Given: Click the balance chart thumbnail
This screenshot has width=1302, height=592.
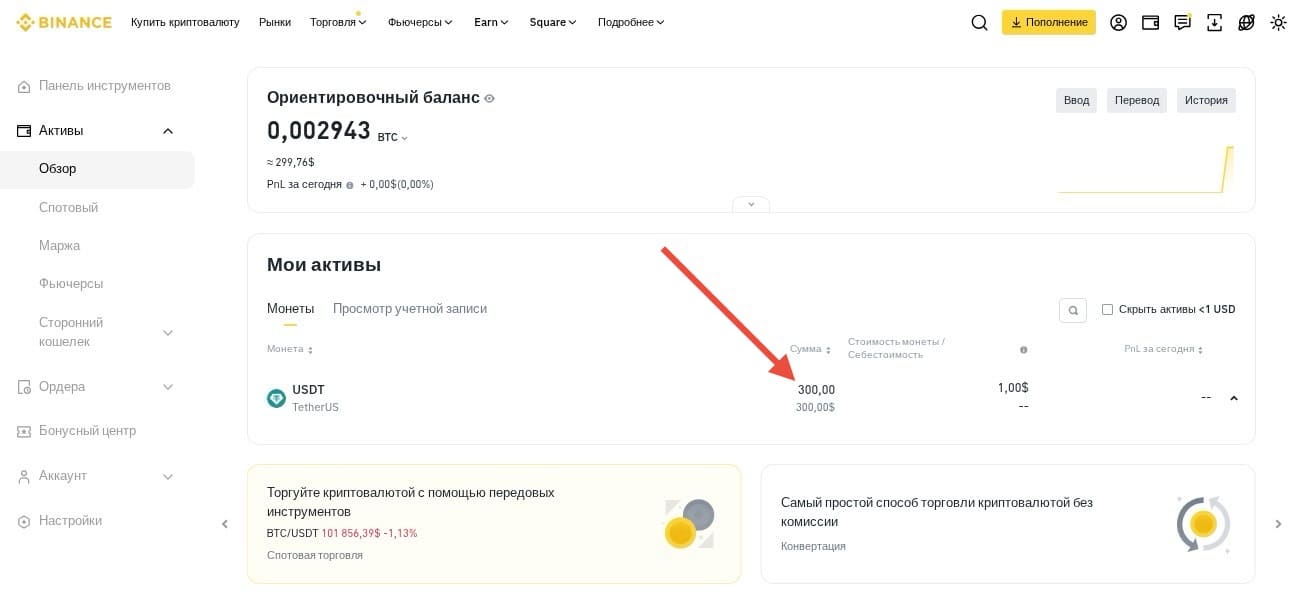Looking at the screenshot, I should [1145, 169].
